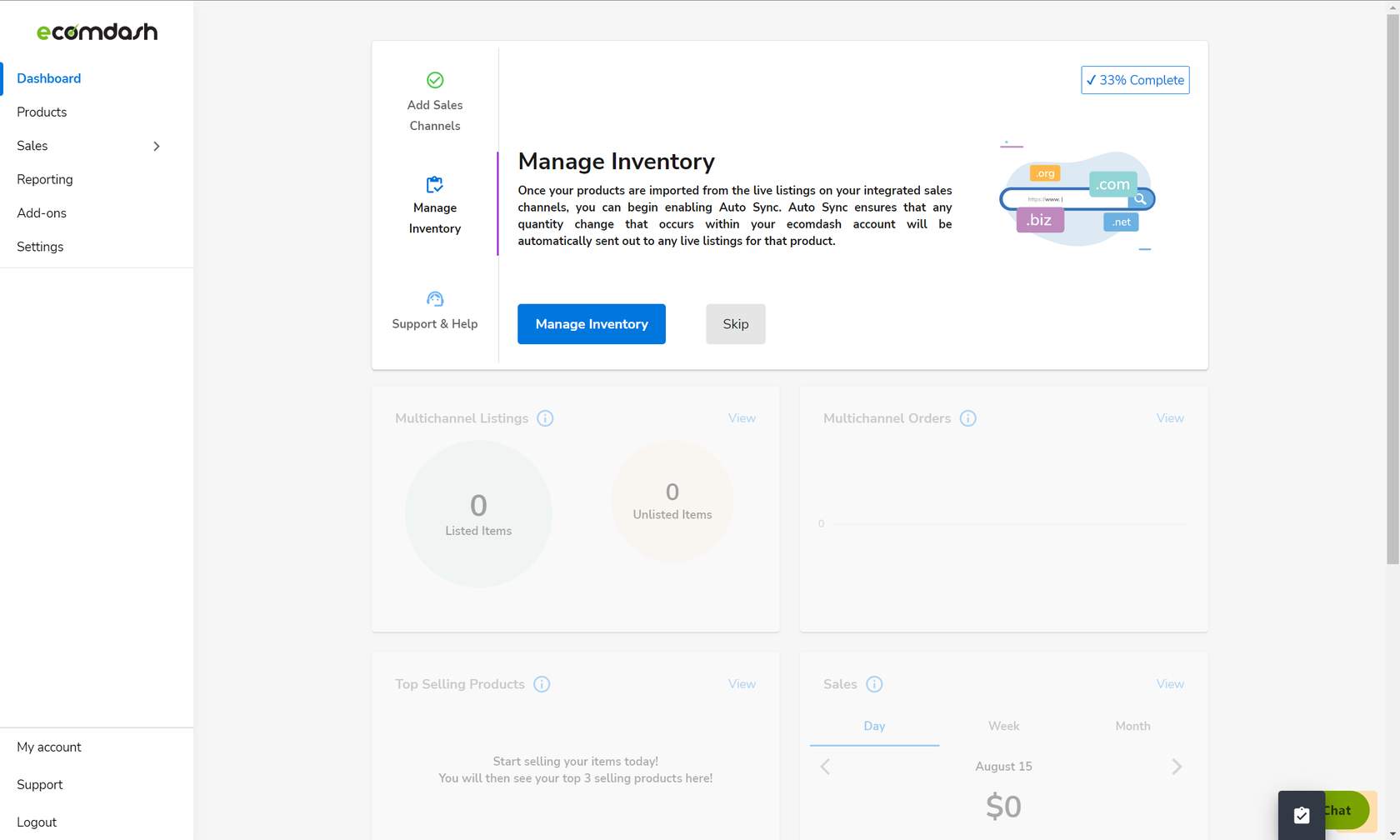Open the Reporting section
Viewport: 1400px width, 840px height.
click(x=45, y=179)
